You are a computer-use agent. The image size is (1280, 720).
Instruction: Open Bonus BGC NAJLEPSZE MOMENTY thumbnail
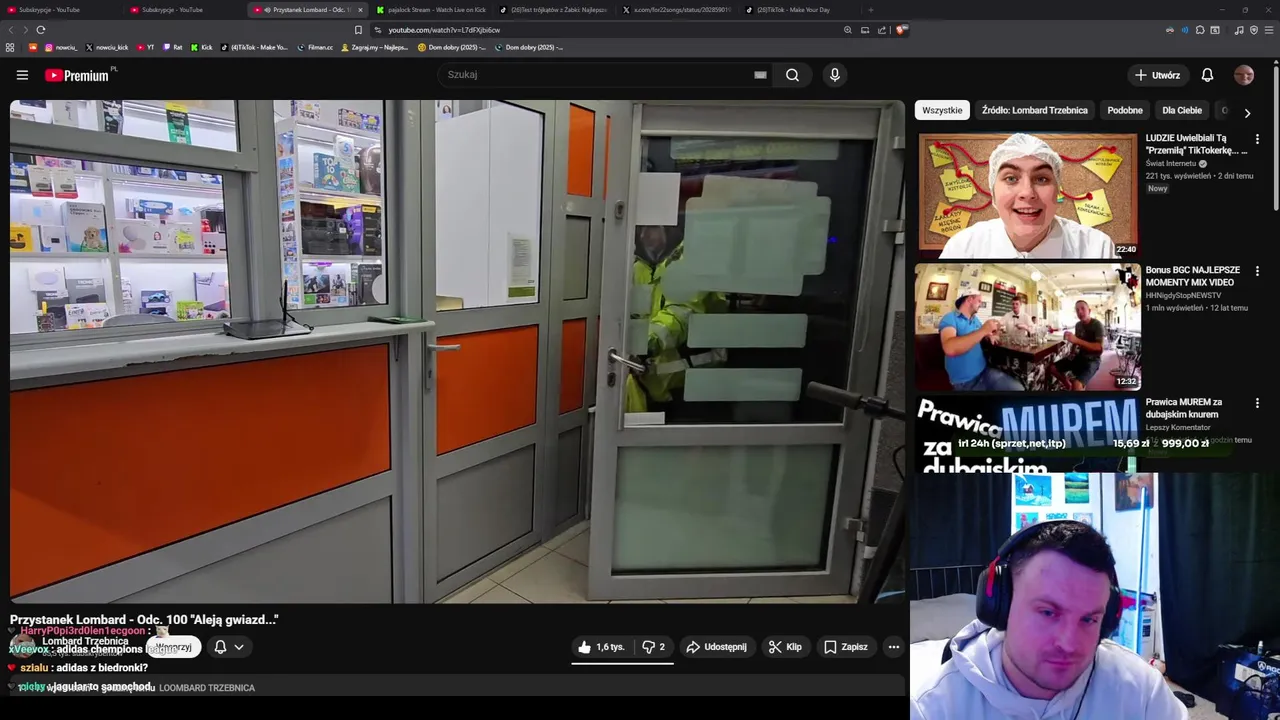1028,326
